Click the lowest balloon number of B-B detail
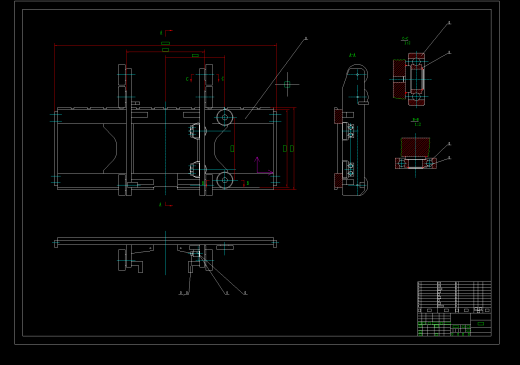Image resolution: width=520 pixels, height=365 pixels. (449, 158)
